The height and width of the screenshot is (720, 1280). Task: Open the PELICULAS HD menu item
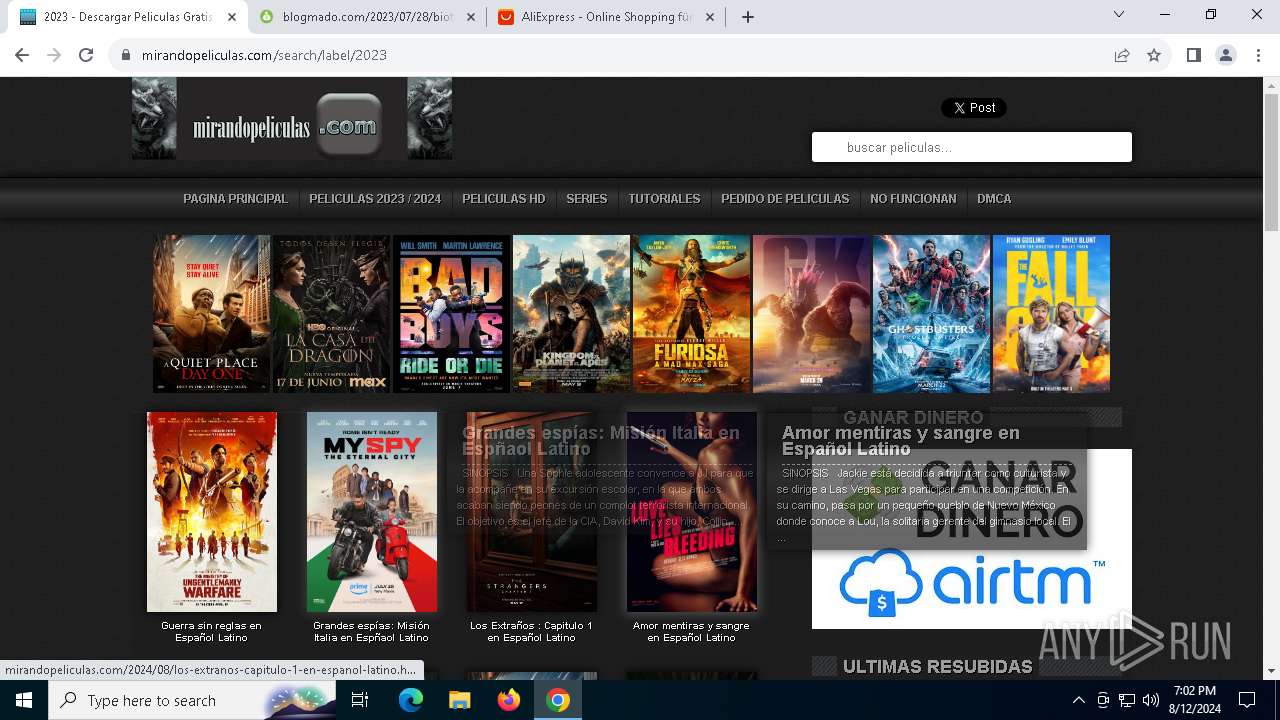pyautogui.click(x=504, y=199)
